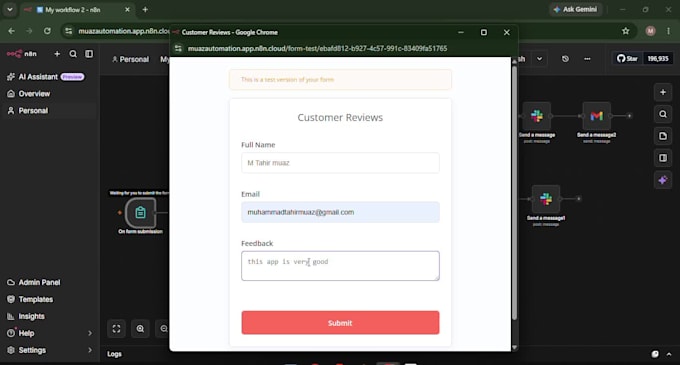680x365 pixels.
Task: Click the GitHub Star button
Action: coord(627,59)
